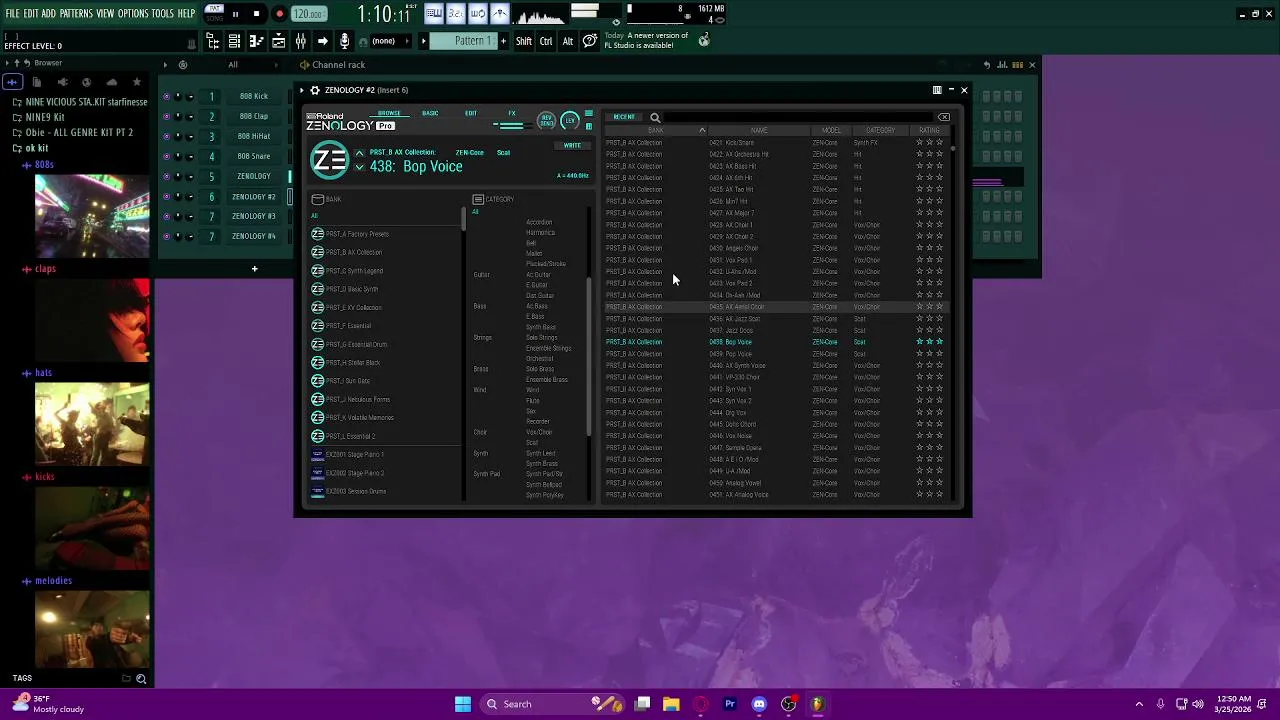Switch to ZENOLOGY FX tab
This screenshot has width=1280, height=720.
click(512, 113)
